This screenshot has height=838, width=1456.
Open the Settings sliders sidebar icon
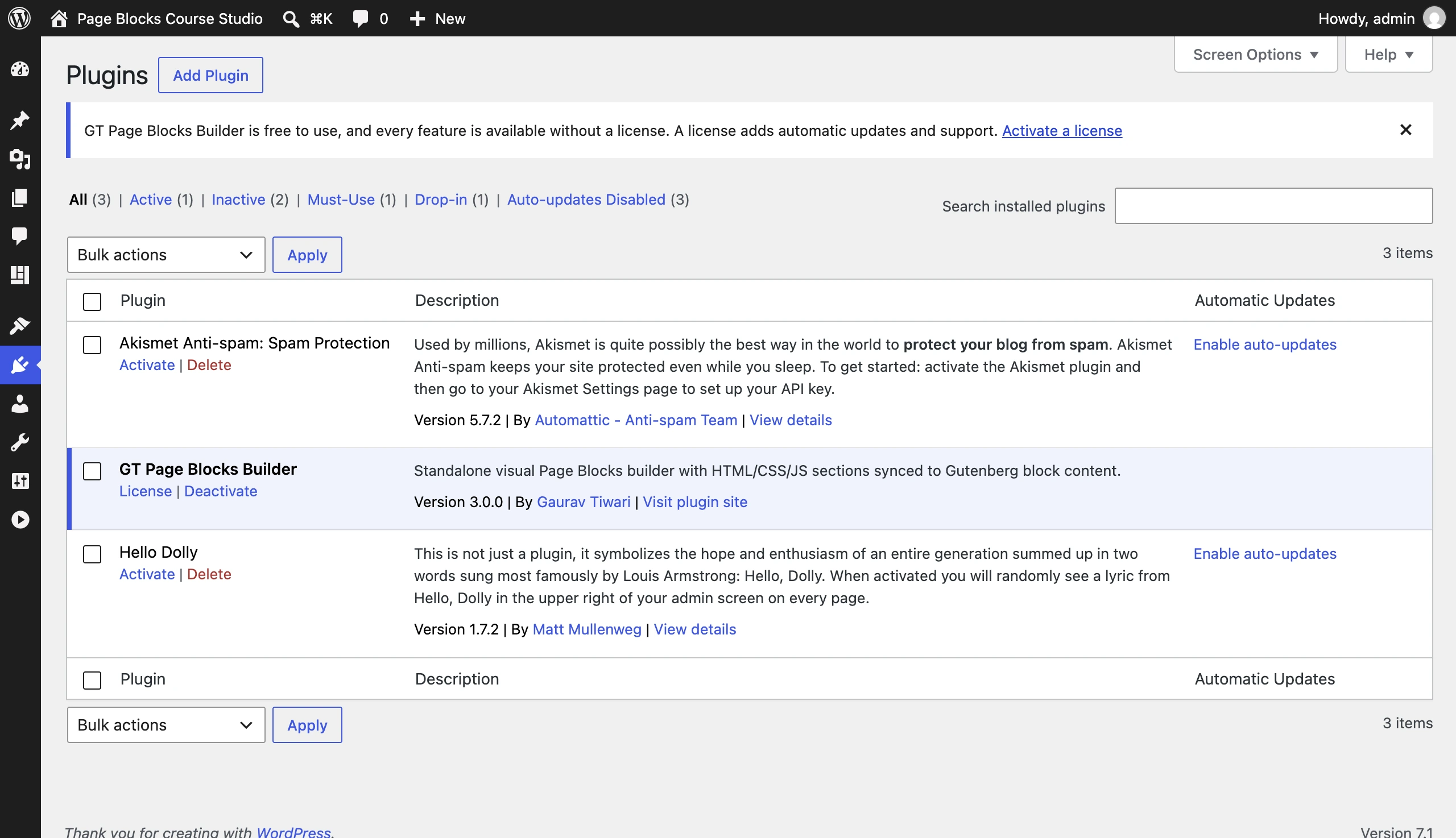(x=20, y=480)
